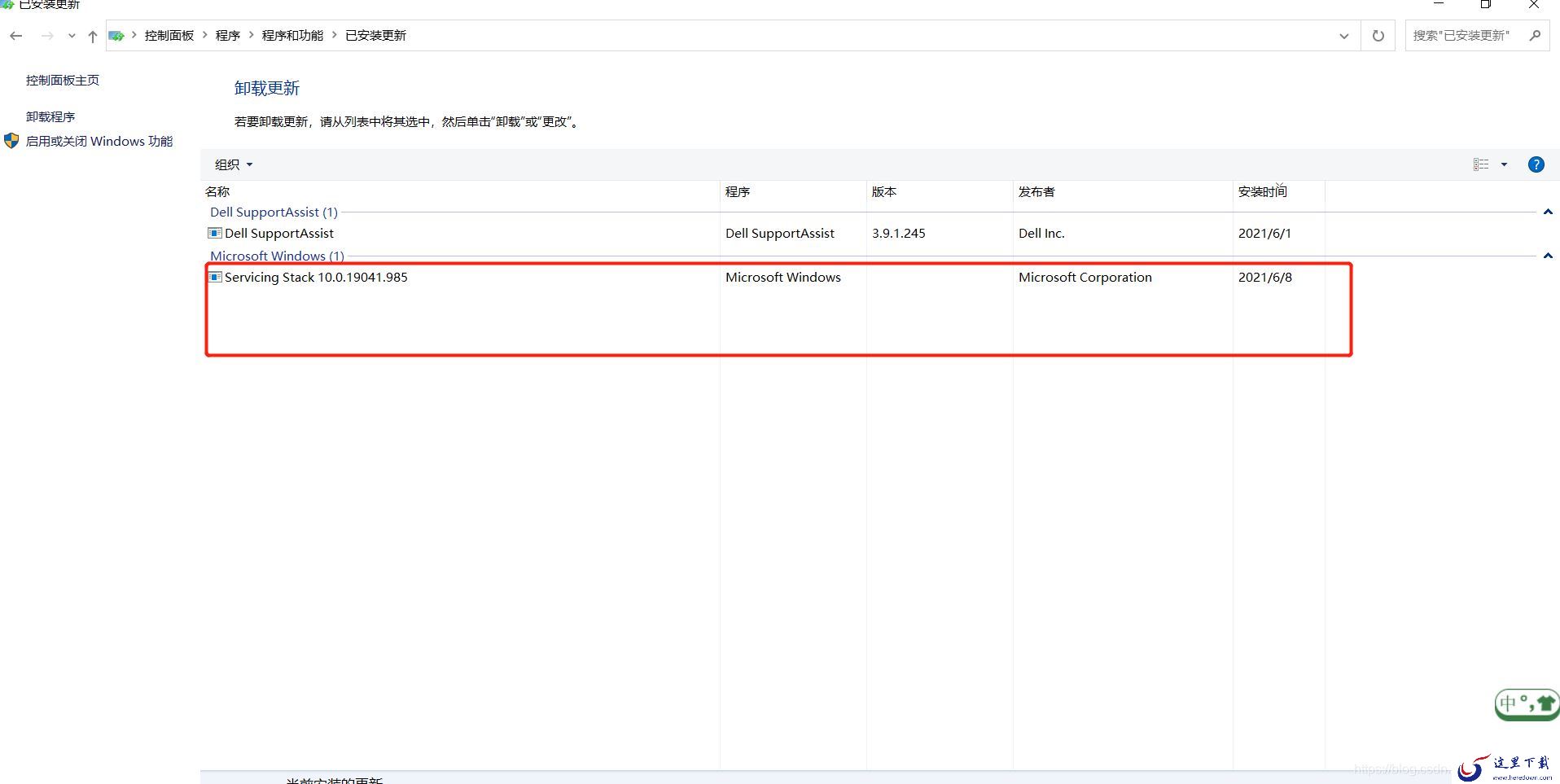This screenshot has width=1560, height=784.
Task: Restore down the 已安装更新 window
Action: click(1486, 4)
